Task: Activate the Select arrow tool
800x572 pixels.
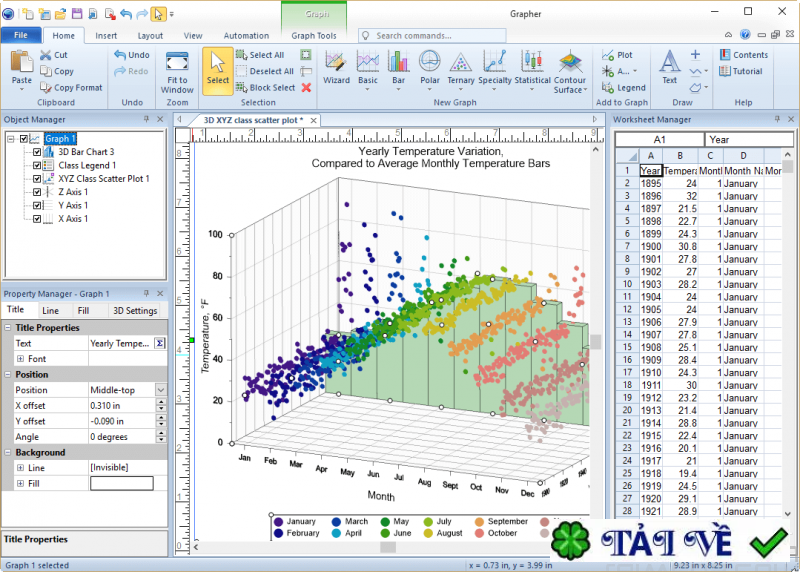Action: point(218,71)
